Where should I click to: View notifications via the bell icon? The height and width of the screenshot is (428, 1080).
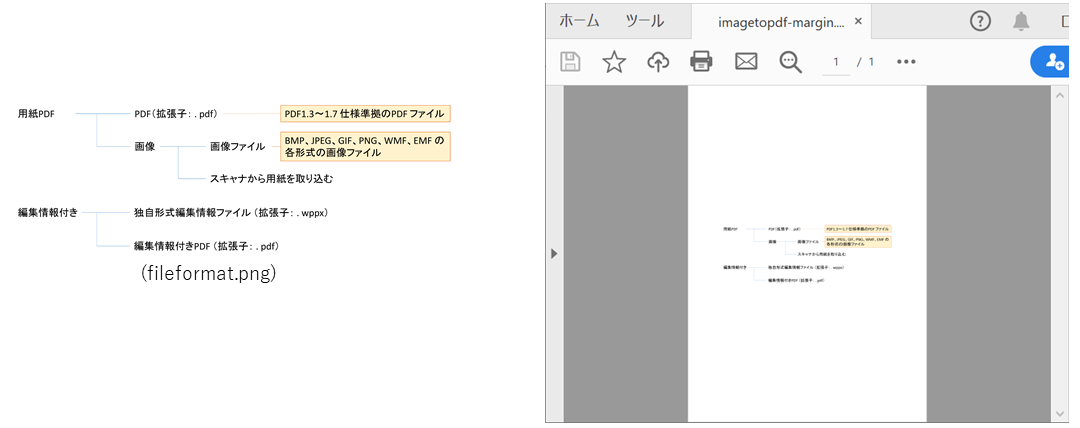point(1021,20)
